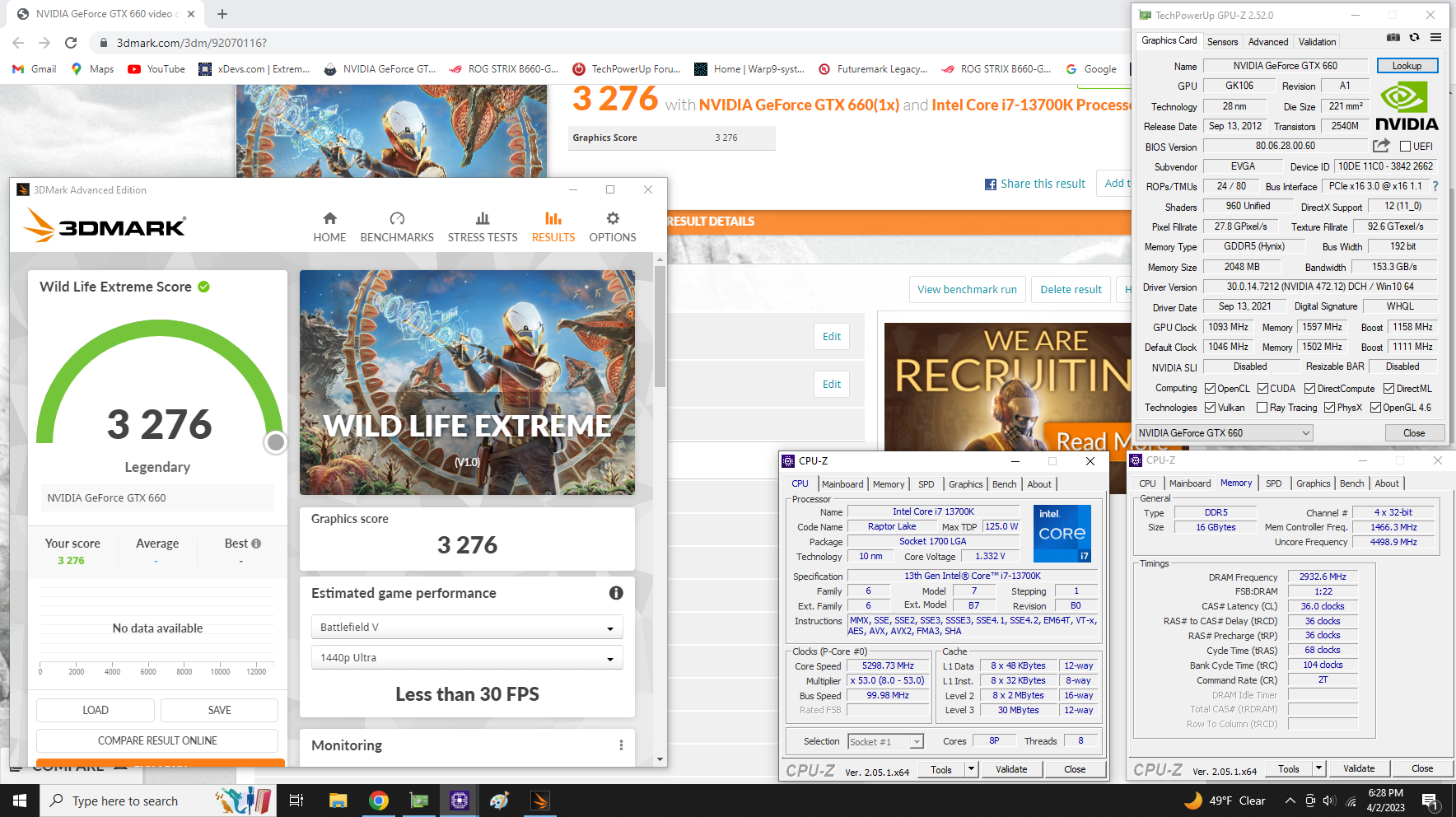Toggle UEFI checkbox in GPU-Z
The width and height of the screenshot is (1456, 817).
coord(1405,147)
